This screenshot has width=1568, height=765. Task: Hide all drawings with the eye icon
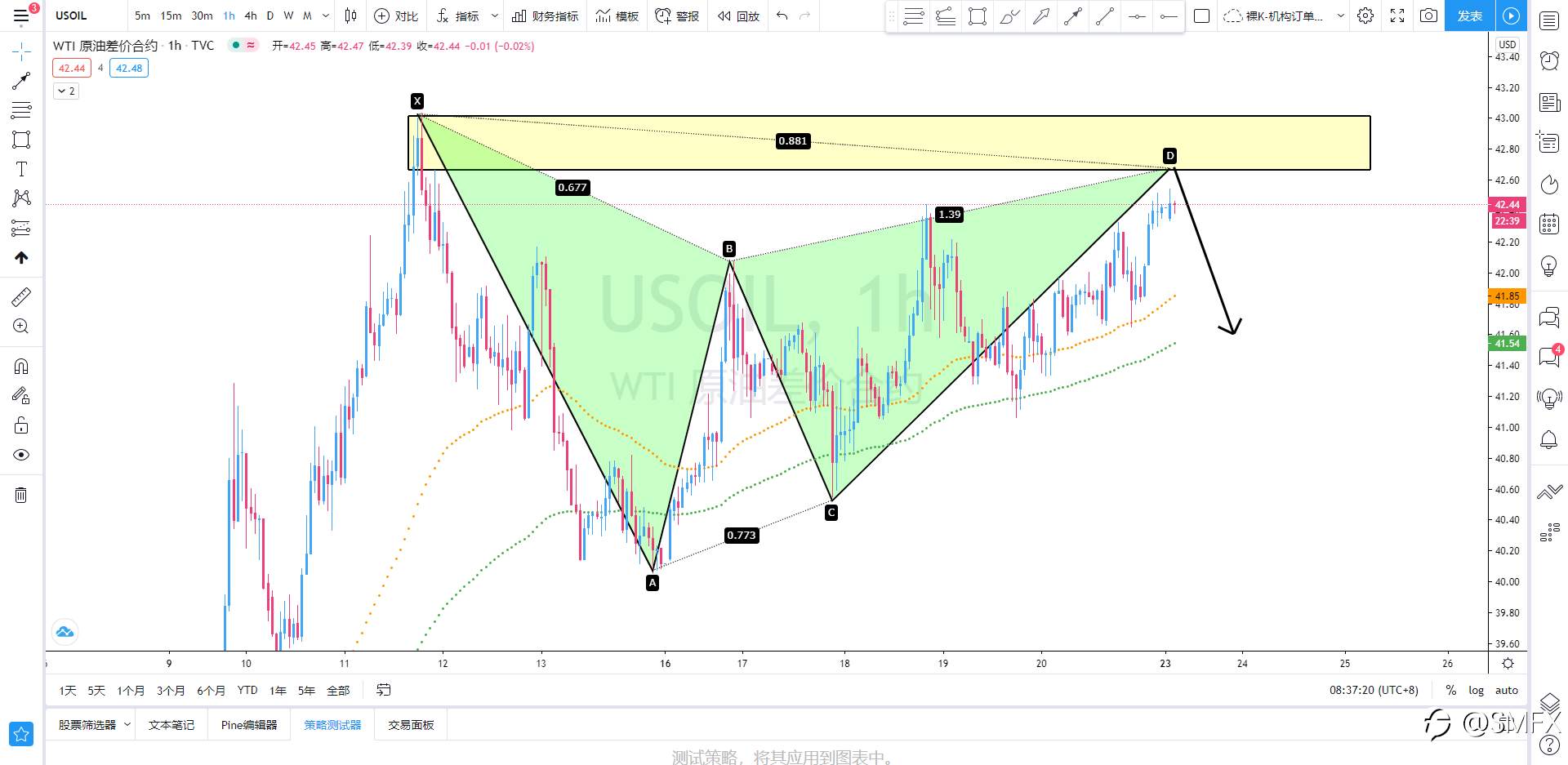pyautogui.click(x=21, y=455)
